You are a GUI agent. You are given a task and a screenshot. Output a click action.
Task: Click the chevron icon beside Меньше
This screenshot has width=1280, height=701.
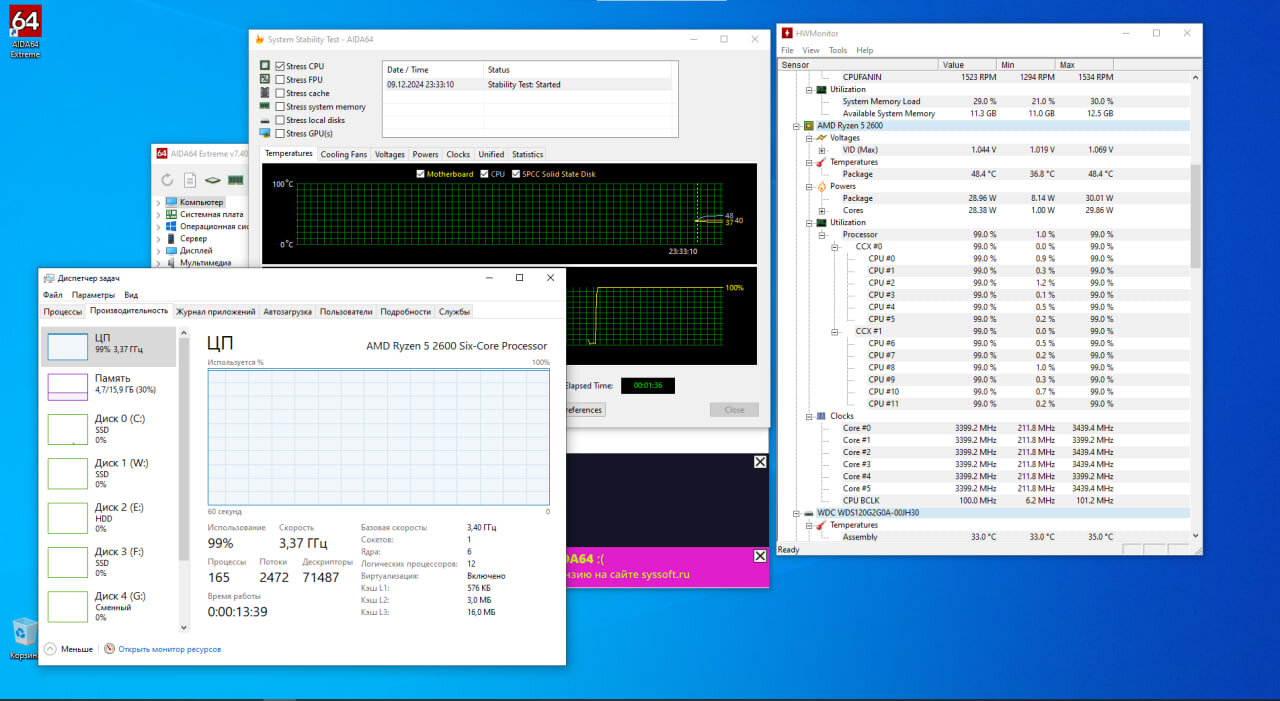[50, 649]
